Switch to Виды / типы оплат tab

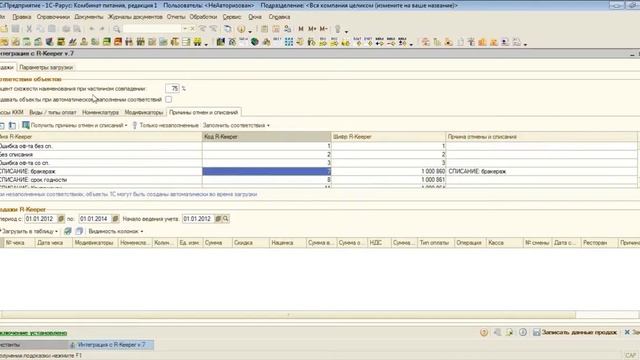[x=53, y=112]
